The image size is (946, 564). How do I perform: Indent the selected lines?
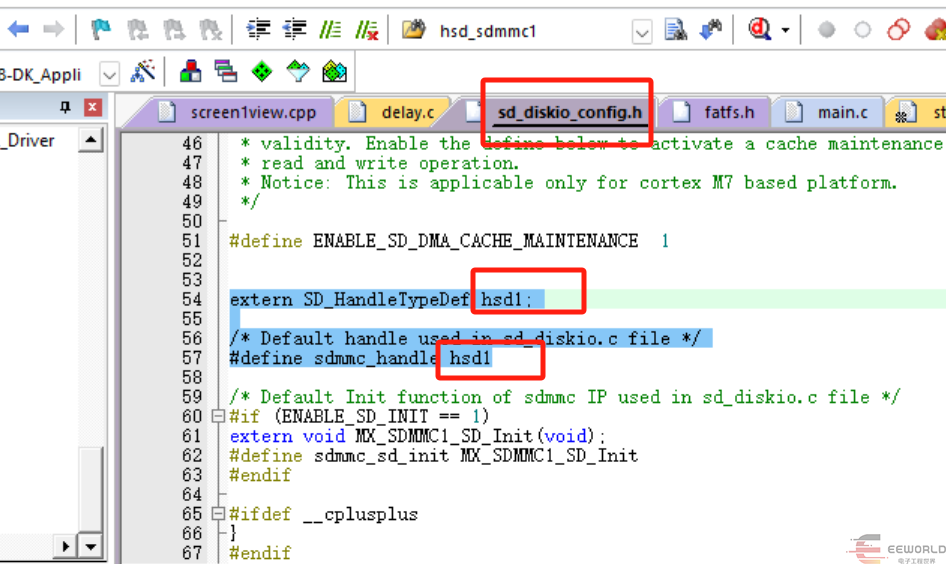(259, 30)
